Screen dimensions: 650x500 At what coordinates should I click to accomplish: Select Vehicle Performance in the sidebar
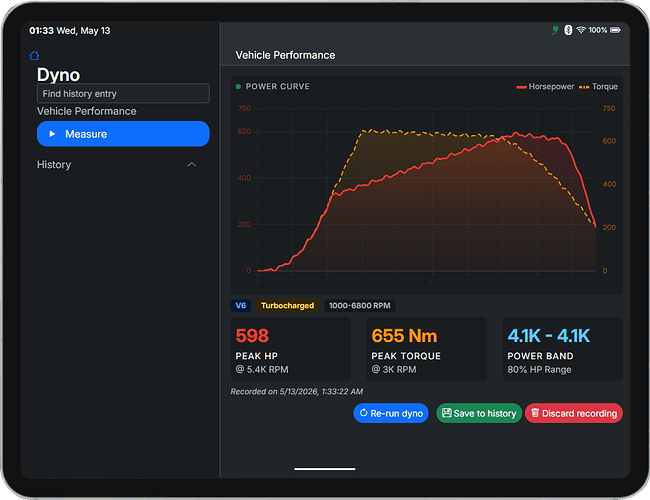(x=86, y=111)
